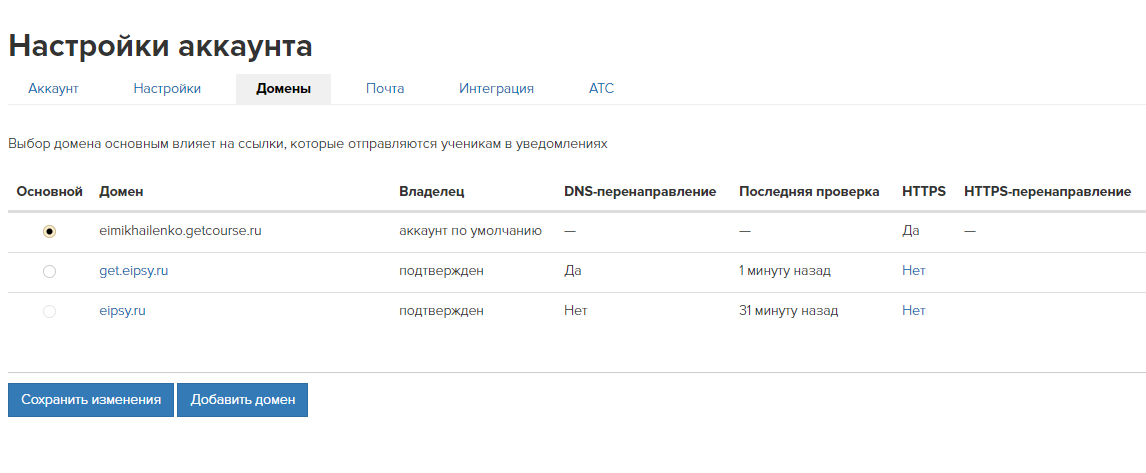This screenshot has width=1146, height=473.
Task: Open the eipsy.ru domain link
Action: pyautogui.click(x=122, y=311)
